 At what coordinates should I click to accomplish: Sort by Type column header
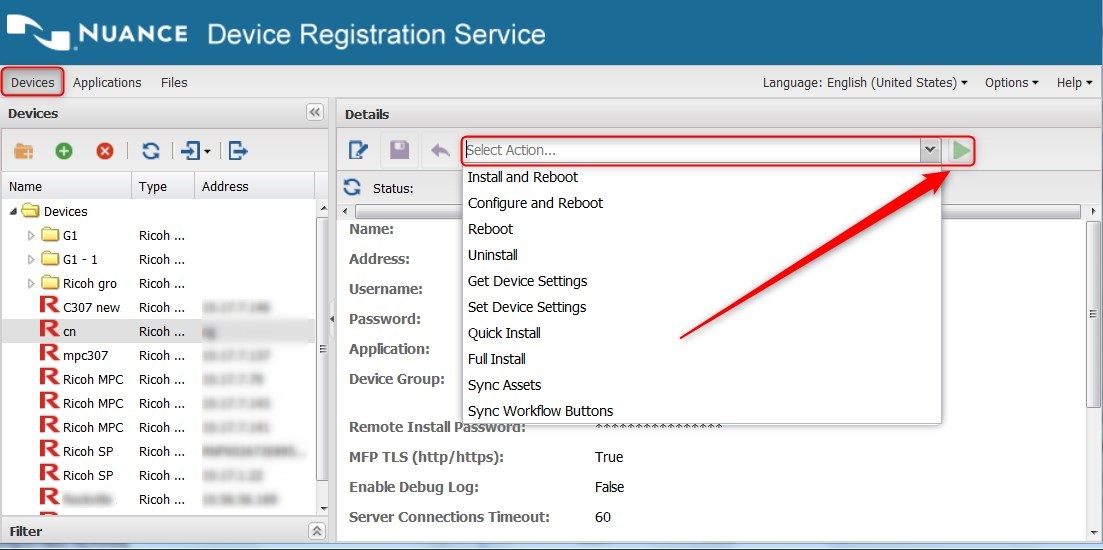tap(163, 186)
